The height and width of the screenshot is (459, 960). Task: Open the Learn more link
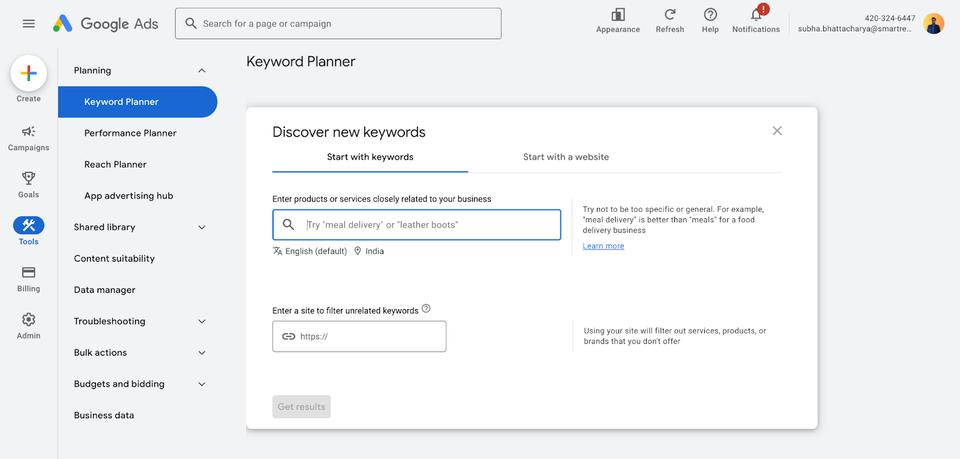[603, 246]
